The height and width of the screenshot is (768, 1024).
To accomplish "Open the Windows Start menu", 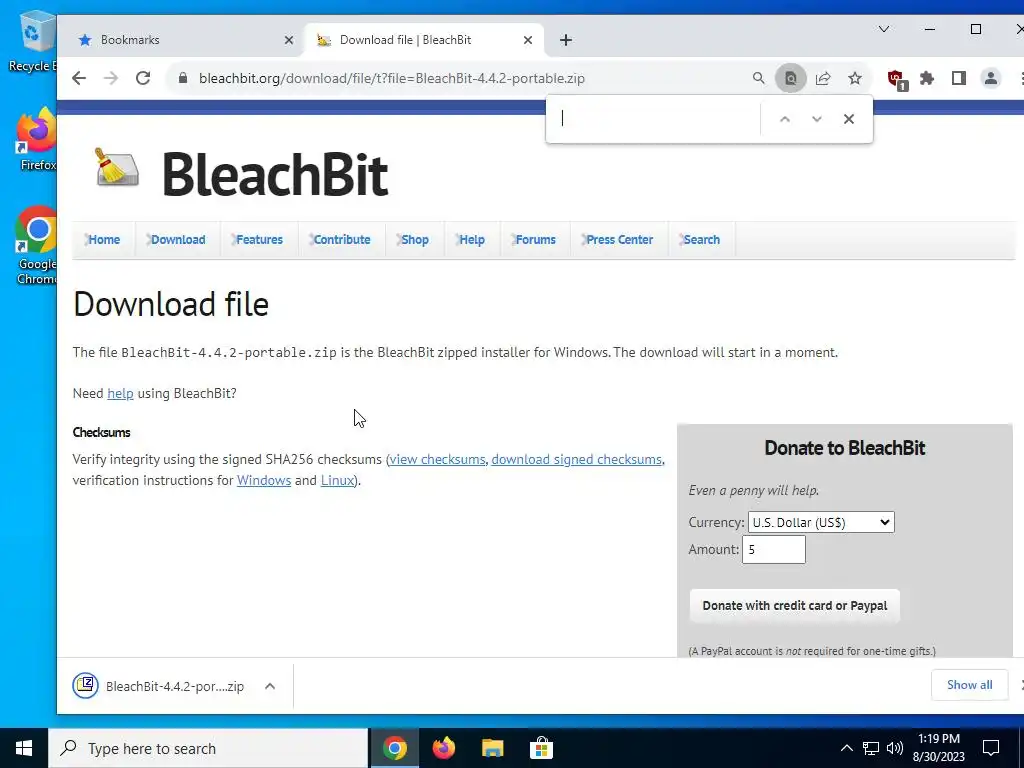I will (x=24, y=748).
